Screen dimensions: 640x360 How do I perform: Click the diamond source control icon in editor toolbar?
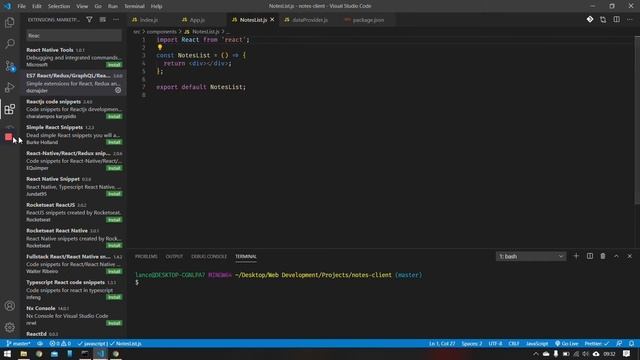590,20
